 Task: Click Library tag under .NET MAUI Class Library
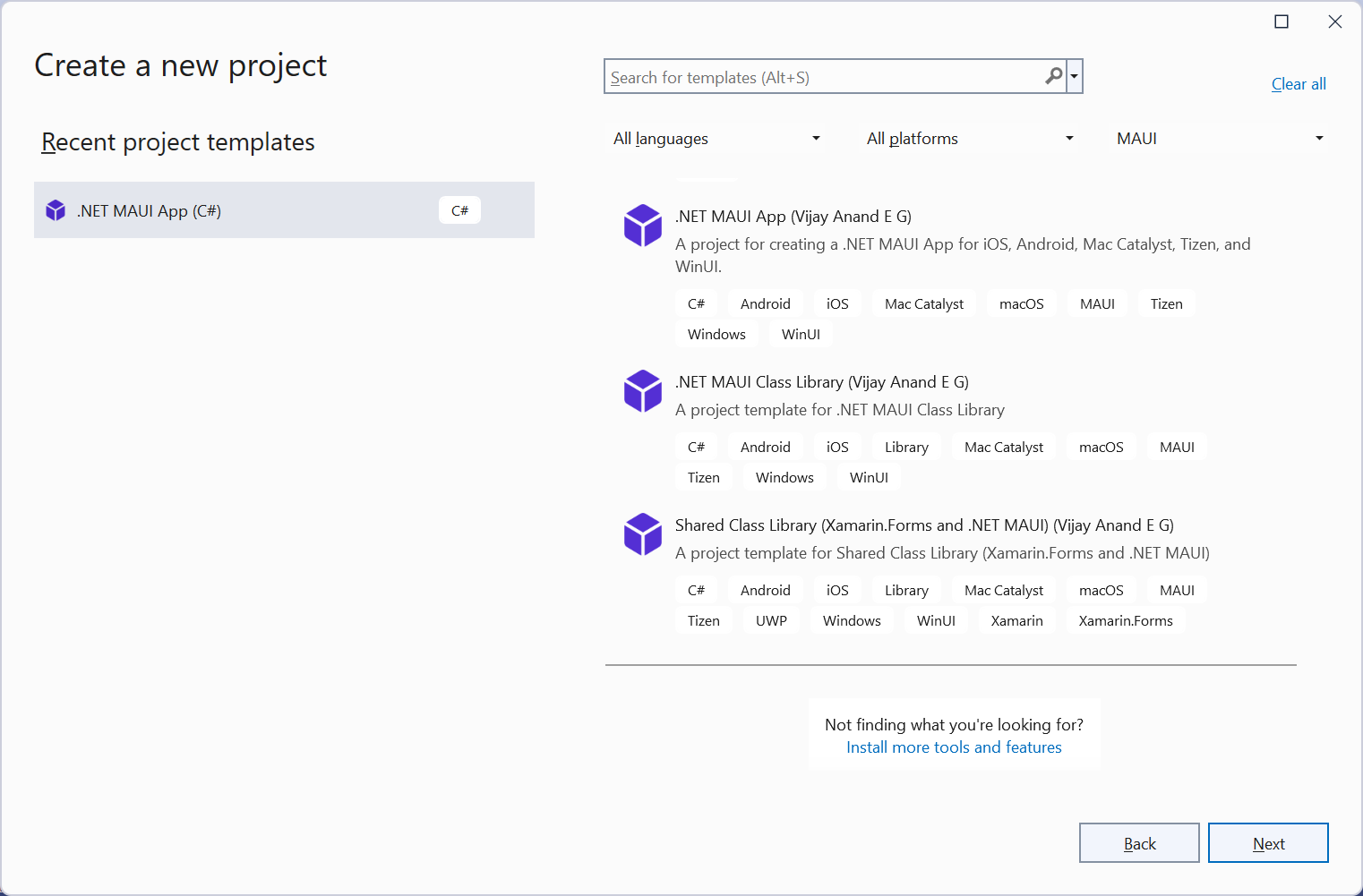(x=906, y=448)
